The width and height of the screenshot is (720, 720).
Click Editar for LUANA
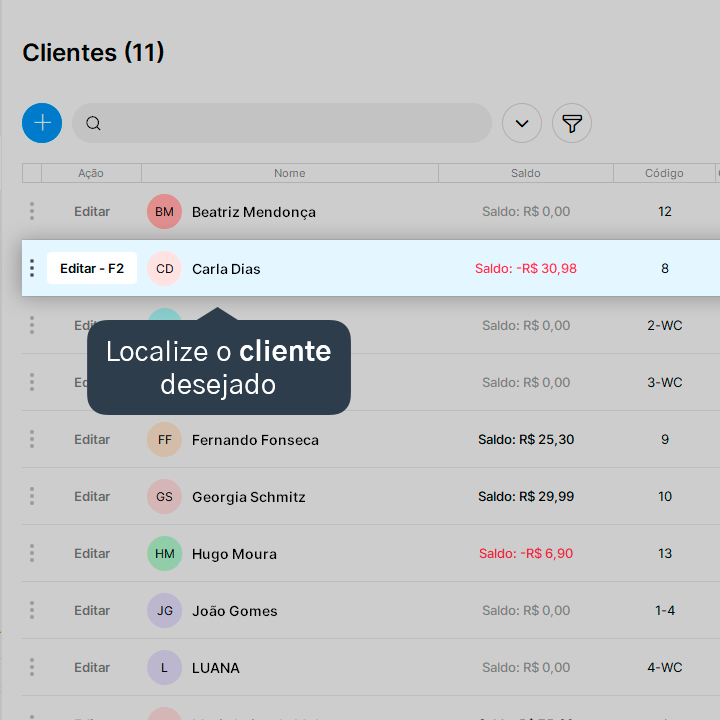92,667
